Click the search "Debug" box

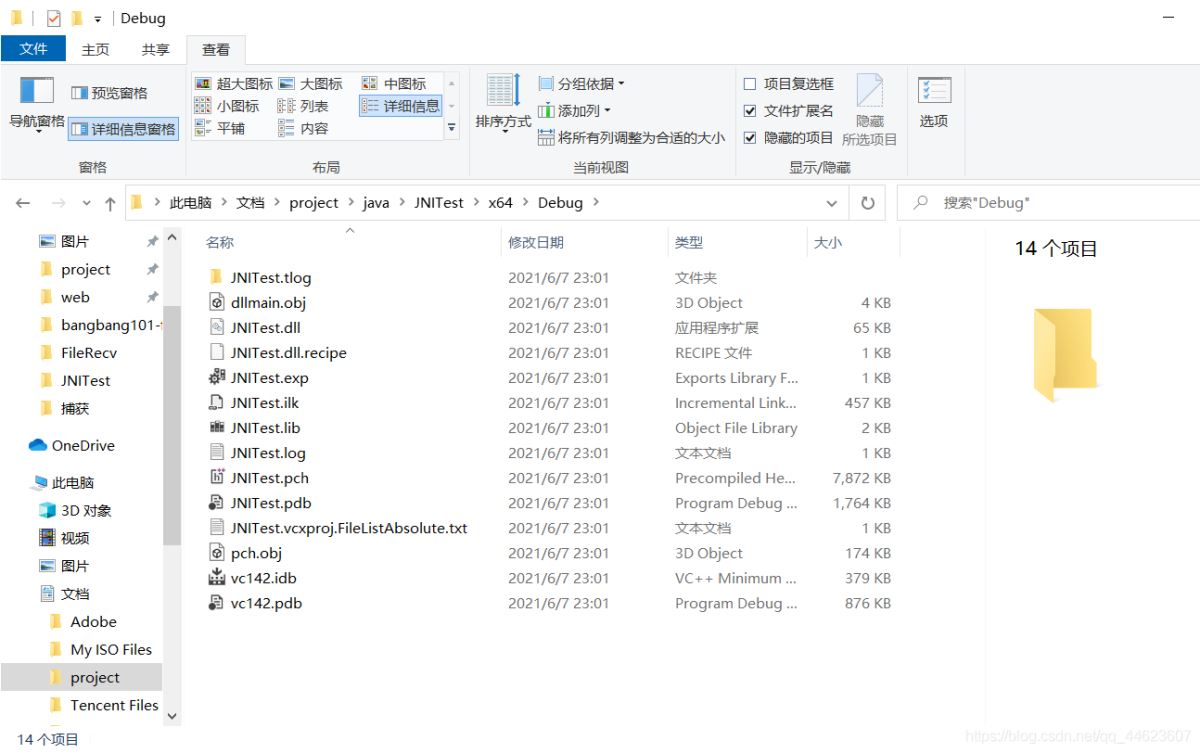(x=1050, y=203)
